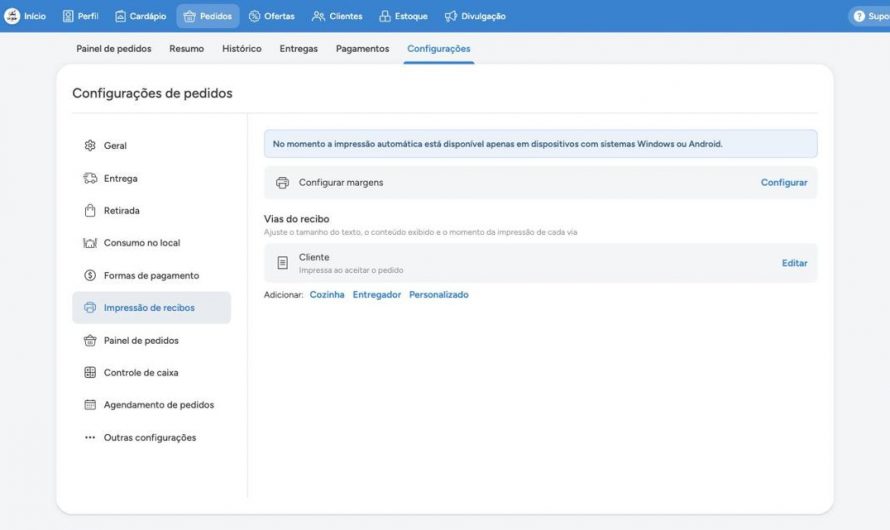Go to Estoque in the top bar
The width and height of the screenshot is (890, 530).
click(x=404, y=16)
